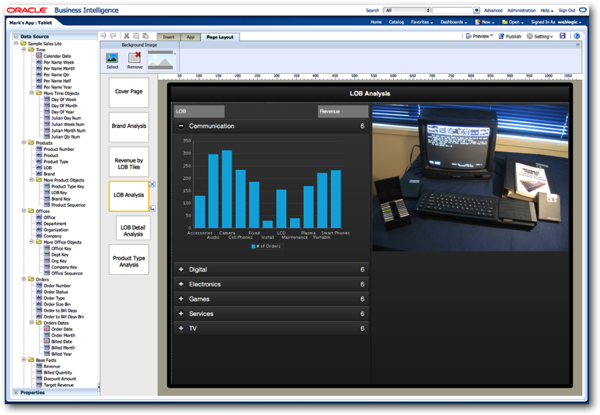This screenshot has height=415, width=600.
Task: Switch to the Insert tab
Action: [x=168, y=37]
